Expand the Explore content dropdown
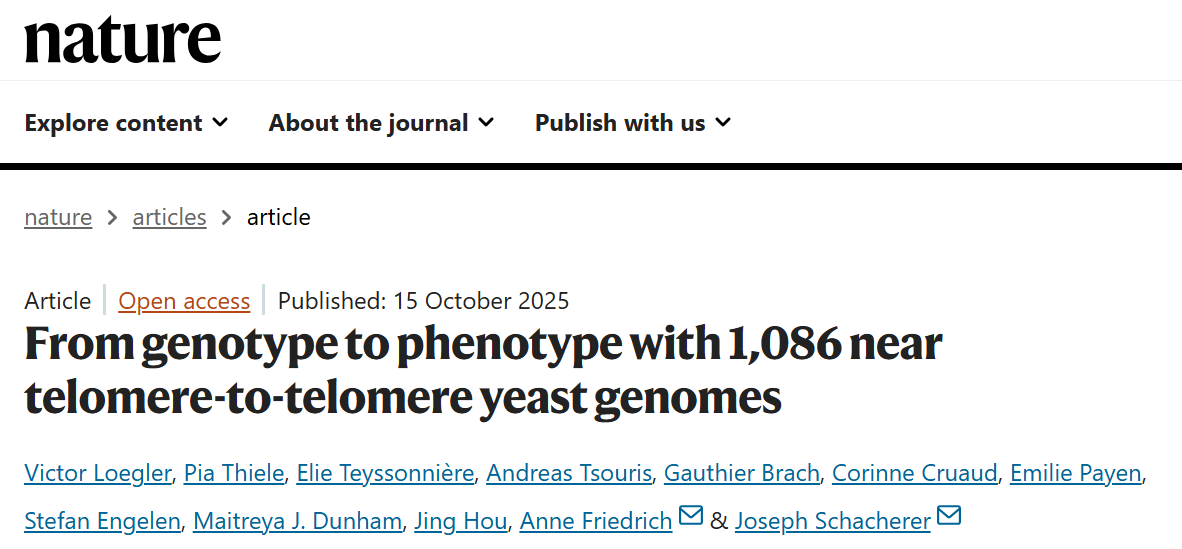1182x549 pixels. [x=126, y=123]
